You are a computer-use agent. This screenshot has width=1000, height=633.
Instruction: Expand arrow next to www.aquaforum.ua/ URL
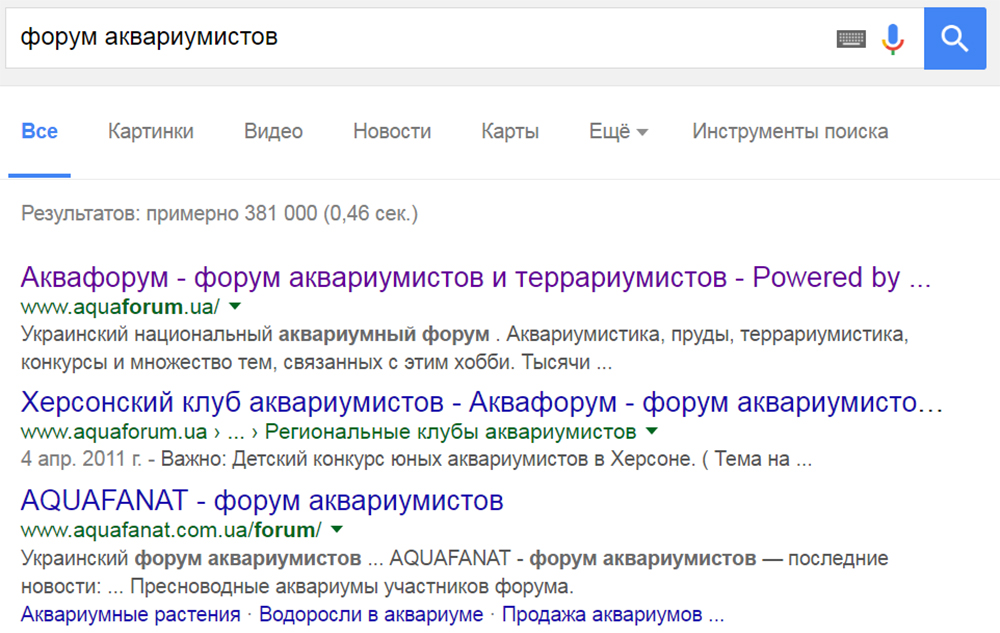pos(236,306)
